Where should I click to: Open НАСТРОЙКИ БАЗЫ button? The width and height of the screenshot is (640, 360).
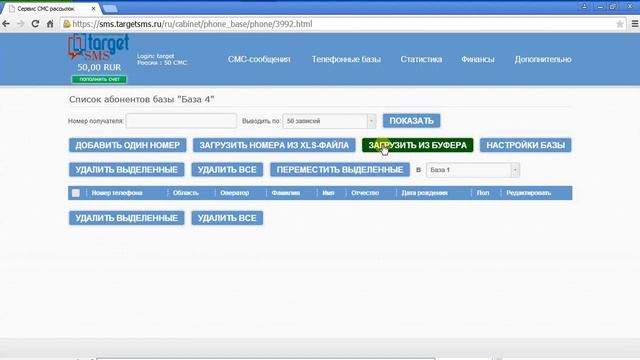click(x=525, y=145)
